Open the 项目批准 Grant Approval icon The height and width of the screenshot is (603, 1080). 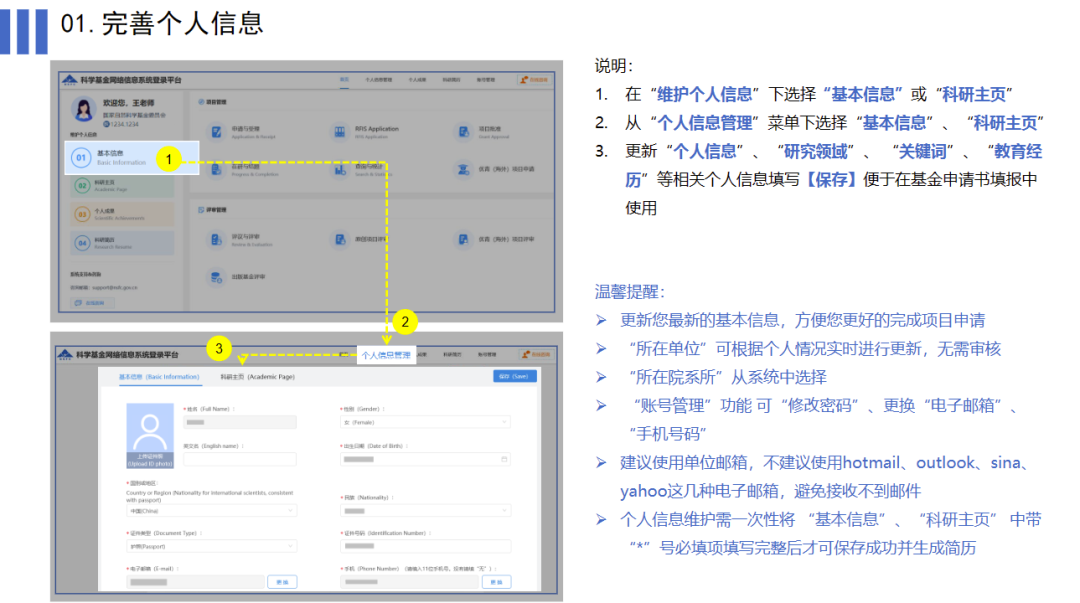coord(464,132)
